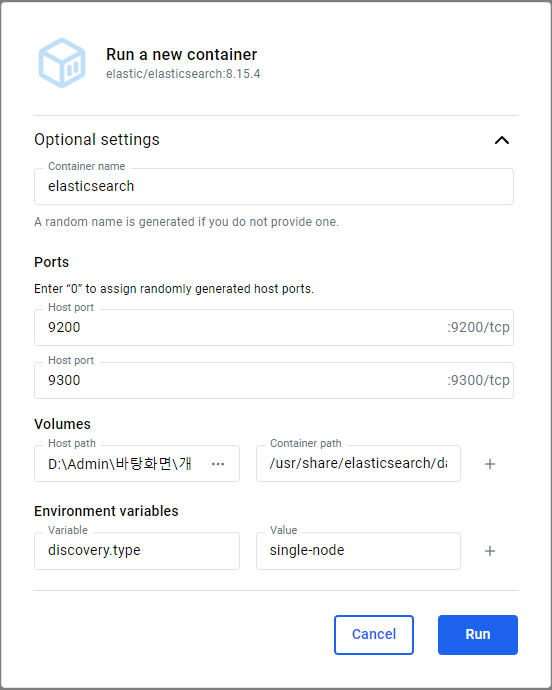Edit the Container path field
This screenshot has width=552, height=690.
[x=358, y=463]
